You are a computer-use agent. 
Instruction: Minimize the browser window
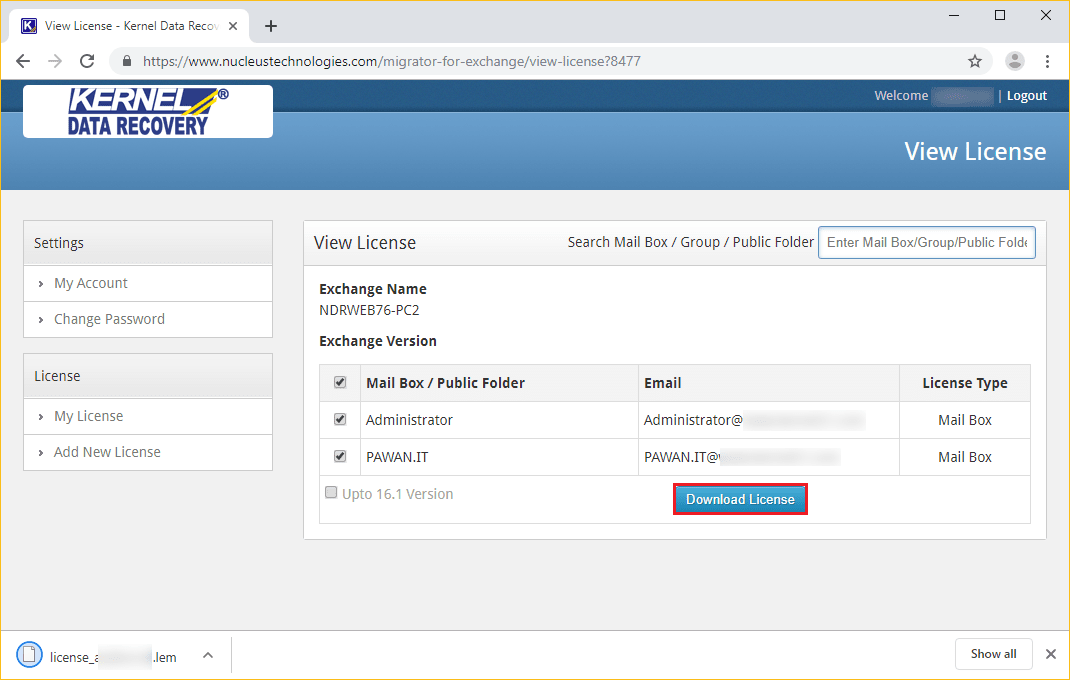[x=954, y=15]
